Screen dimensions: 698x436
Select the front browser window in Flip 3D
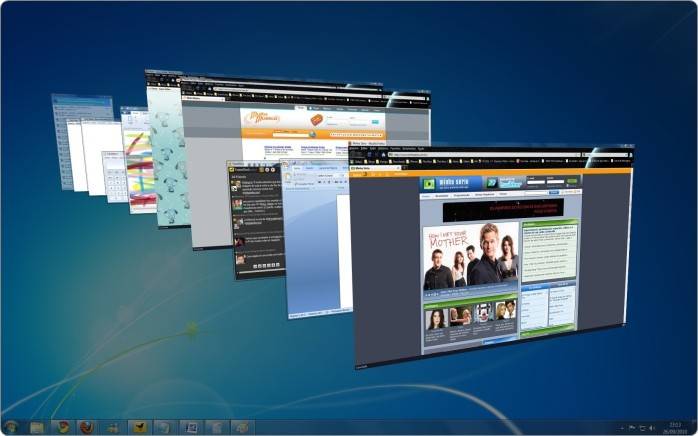[x=490, y=256]
